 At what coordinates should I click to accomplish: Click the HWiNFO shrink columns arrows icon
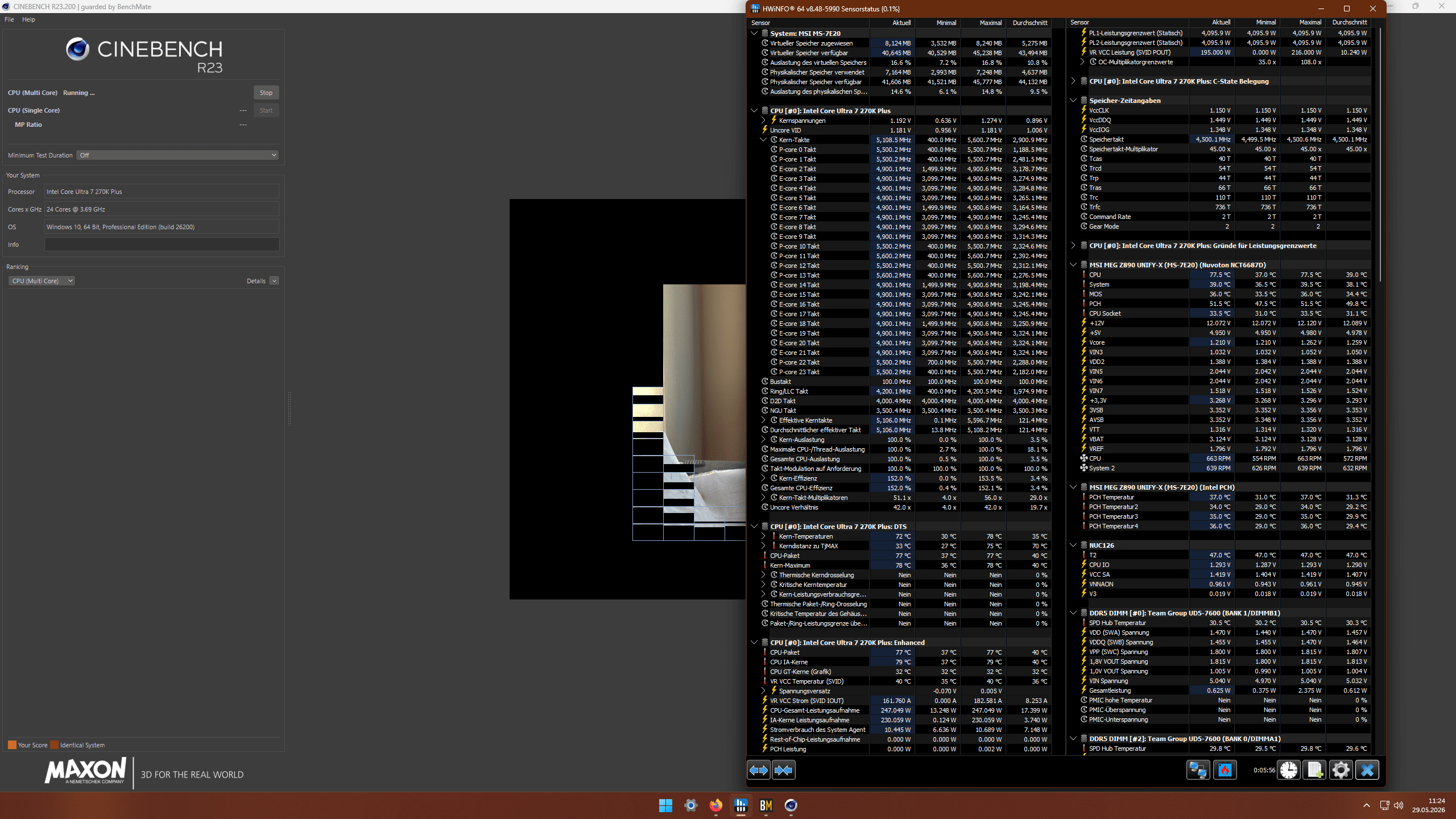tap(784, 770)
